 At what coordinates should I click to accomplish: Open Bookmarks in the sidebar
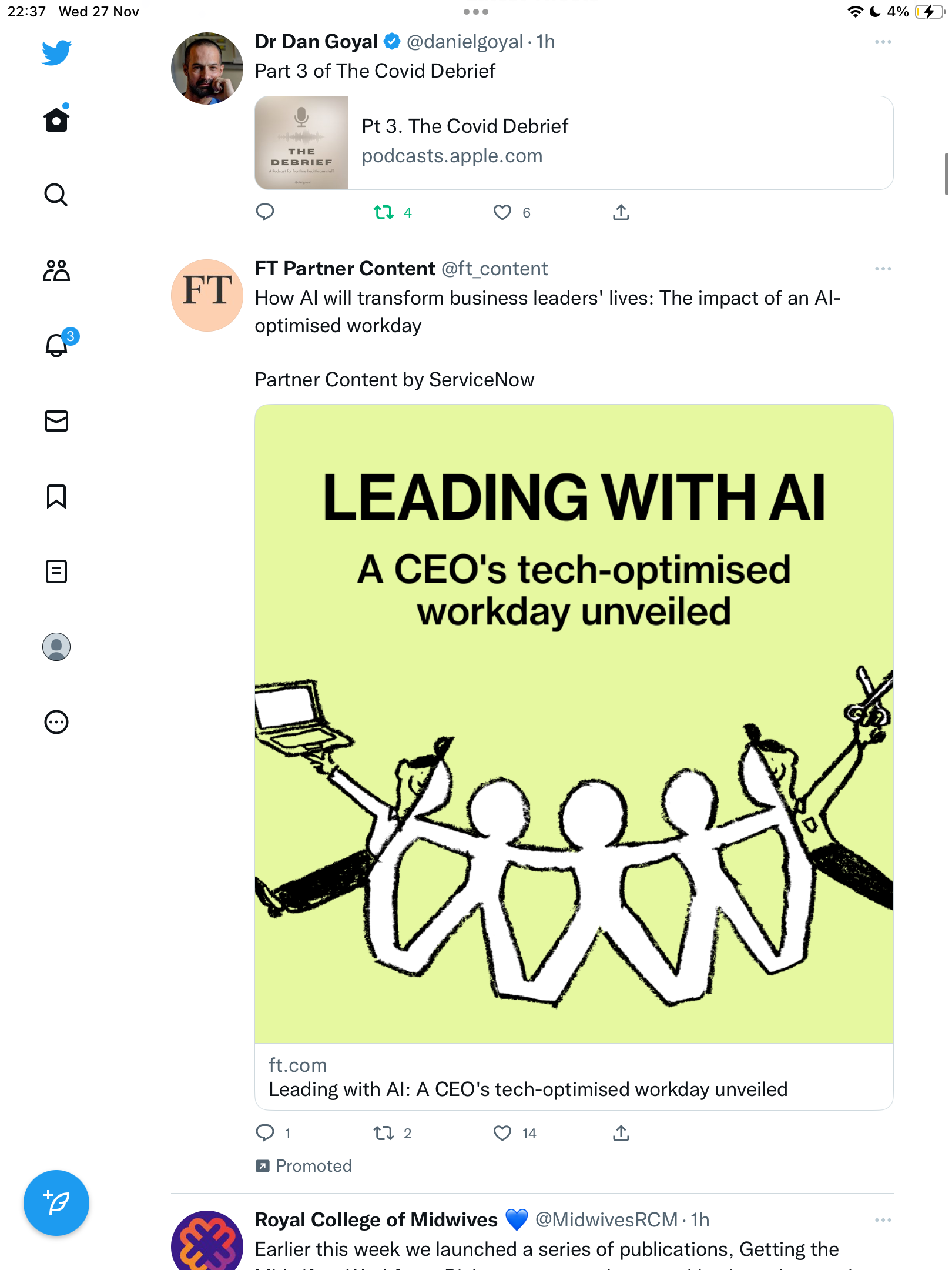point(56,496)
